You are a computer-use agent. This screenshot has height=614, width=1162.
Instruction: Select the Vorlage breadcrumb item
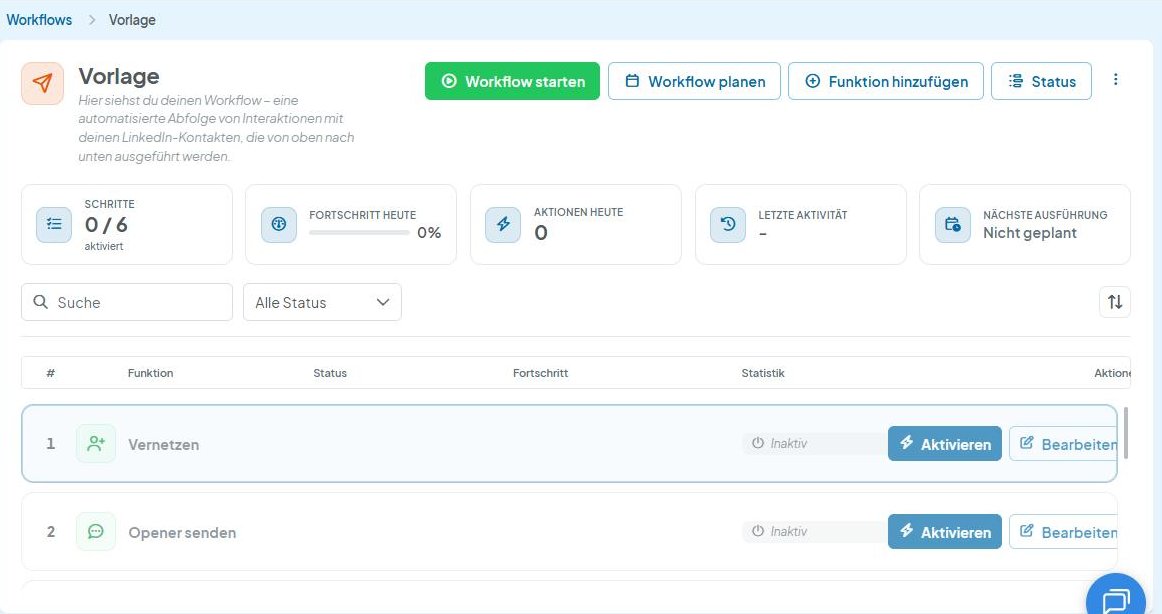(x=132, y=20)
